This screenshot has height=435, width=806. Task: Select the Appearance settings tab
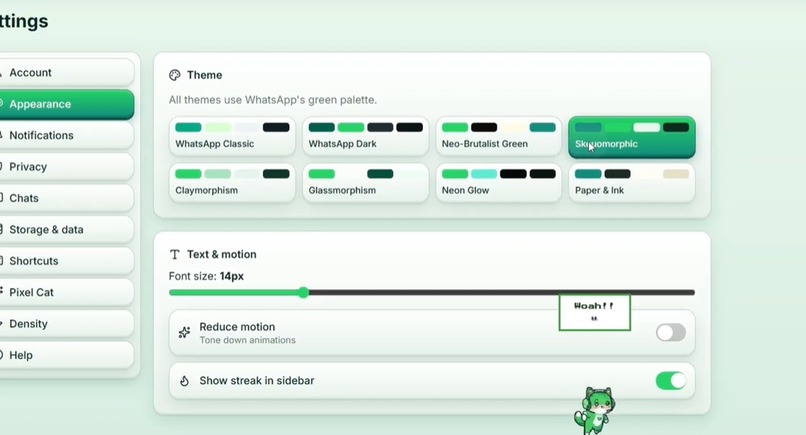click(66, 104)
